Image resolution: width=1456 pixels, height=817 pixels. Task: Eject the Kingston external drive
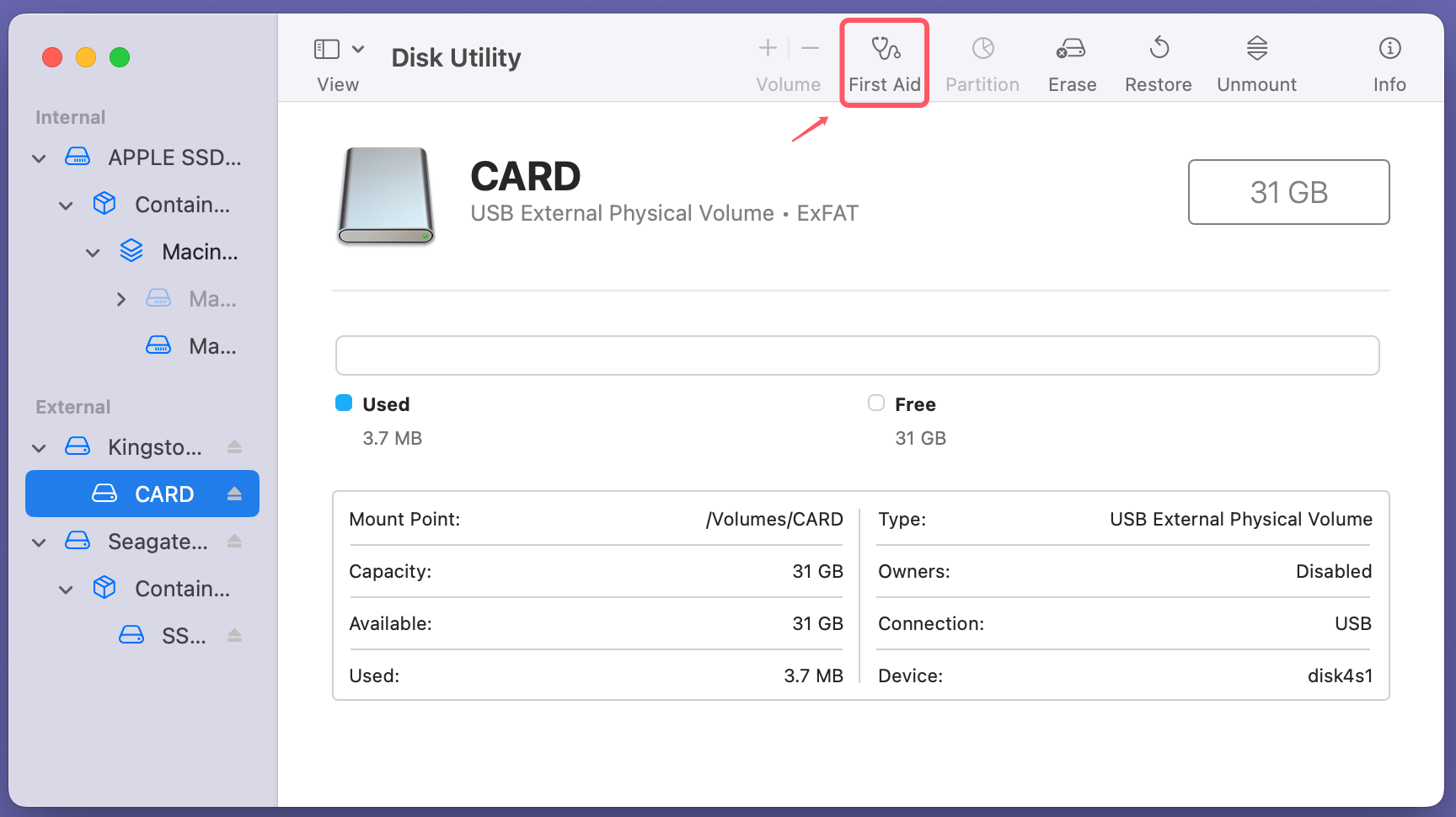[234, 447]
